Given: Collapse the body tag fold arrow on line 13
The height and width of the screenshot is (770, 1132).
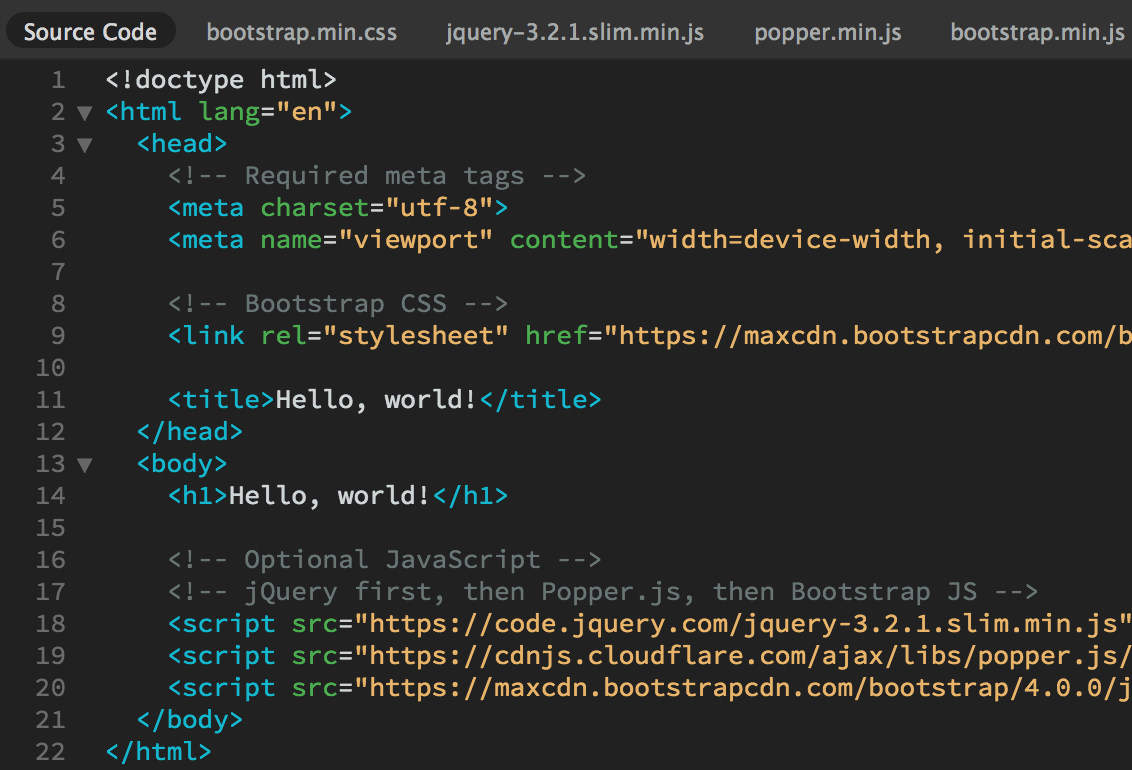Looking at the screenshot, I should [x=84, y=465].
